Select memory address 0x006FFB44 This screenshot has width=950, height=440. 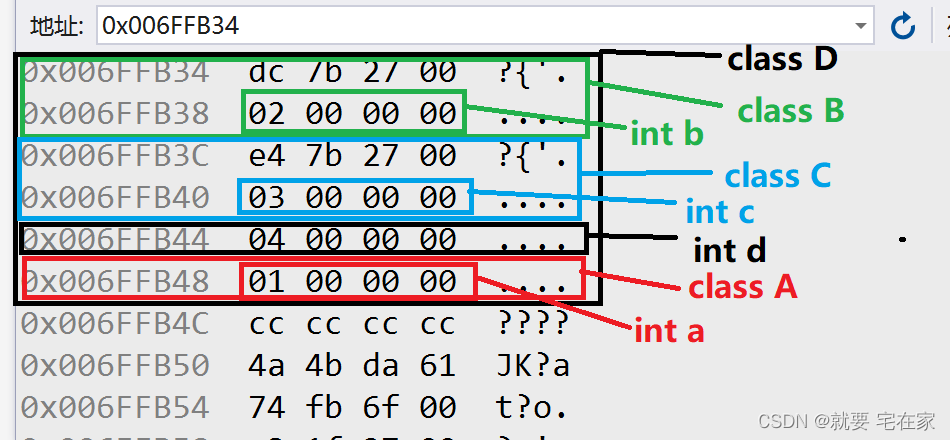116,240
